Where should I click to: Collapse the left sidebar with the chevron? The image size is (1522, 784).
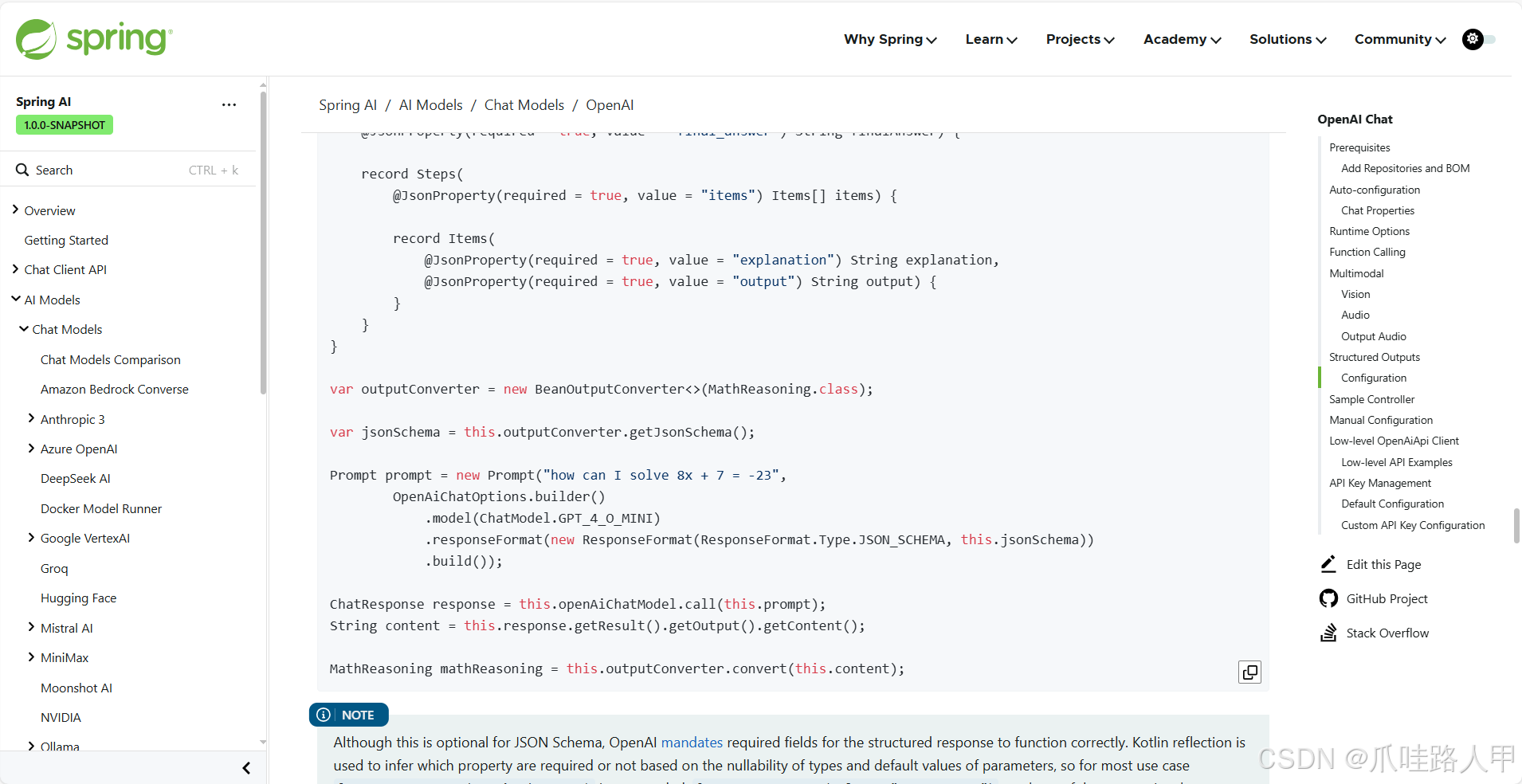pyautogui.click(x=245, y=767)
